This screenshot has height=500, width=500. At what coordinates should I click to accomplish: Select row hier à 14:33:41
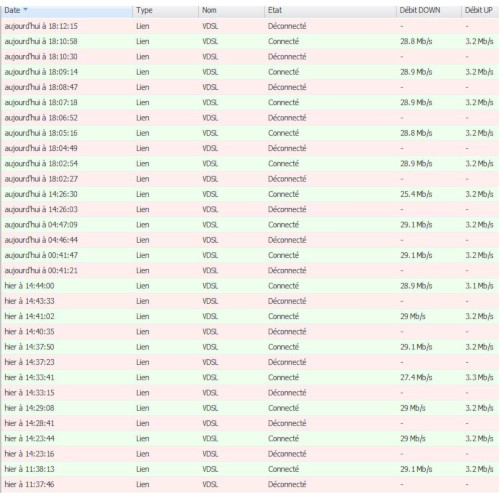coord(250,378)
